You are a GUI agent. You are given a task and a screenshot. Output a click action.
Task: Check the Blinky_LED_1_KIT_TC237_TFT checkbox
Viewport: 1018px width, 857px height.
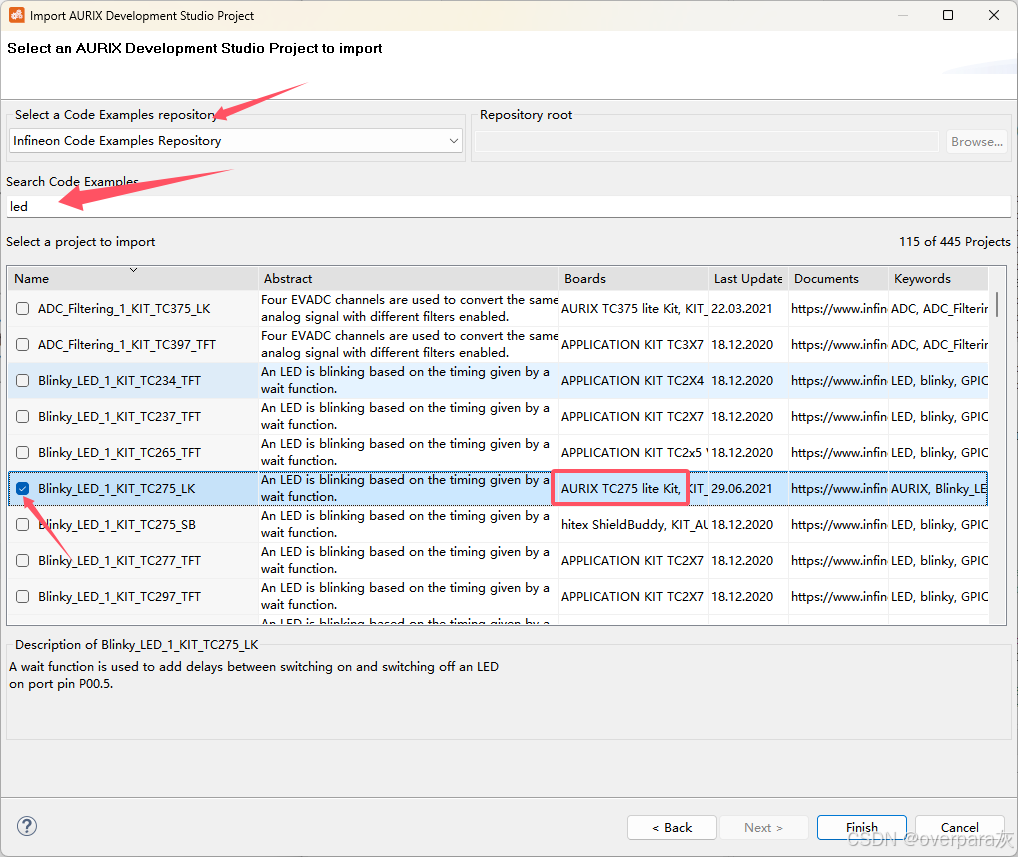coord(23,416)
